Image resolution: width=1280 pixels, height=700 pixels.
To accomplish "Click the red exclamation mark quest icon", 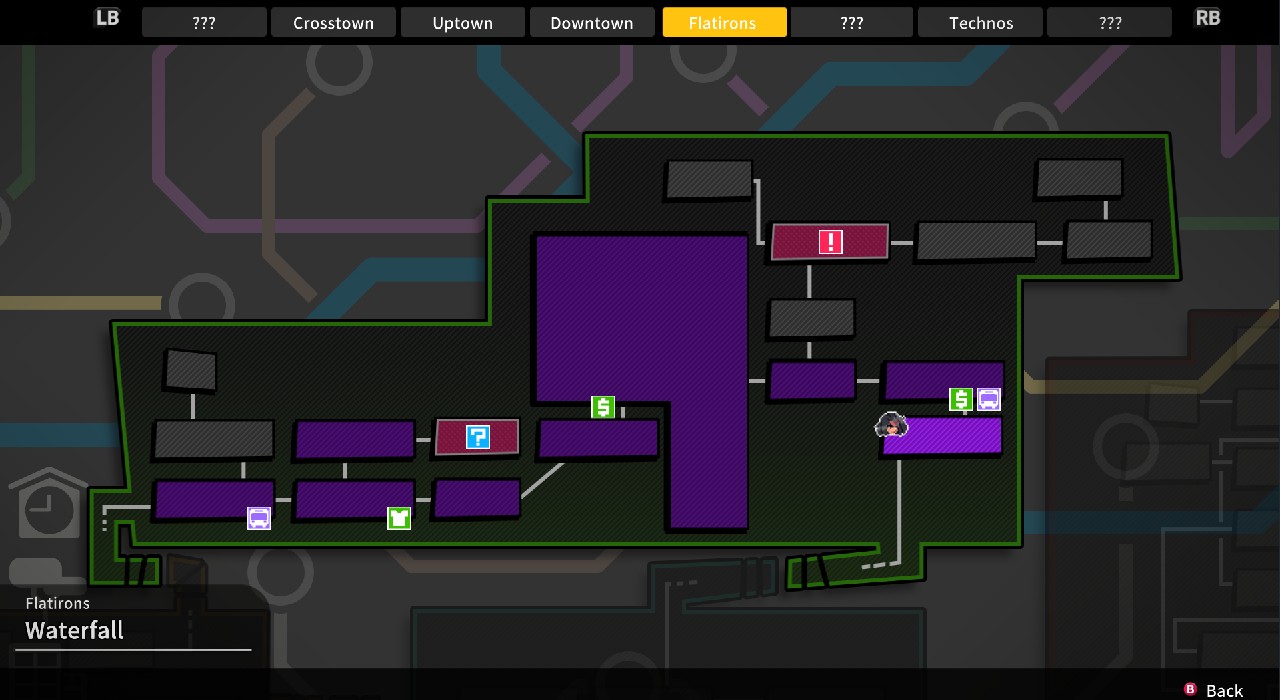I will pos(830,242).
